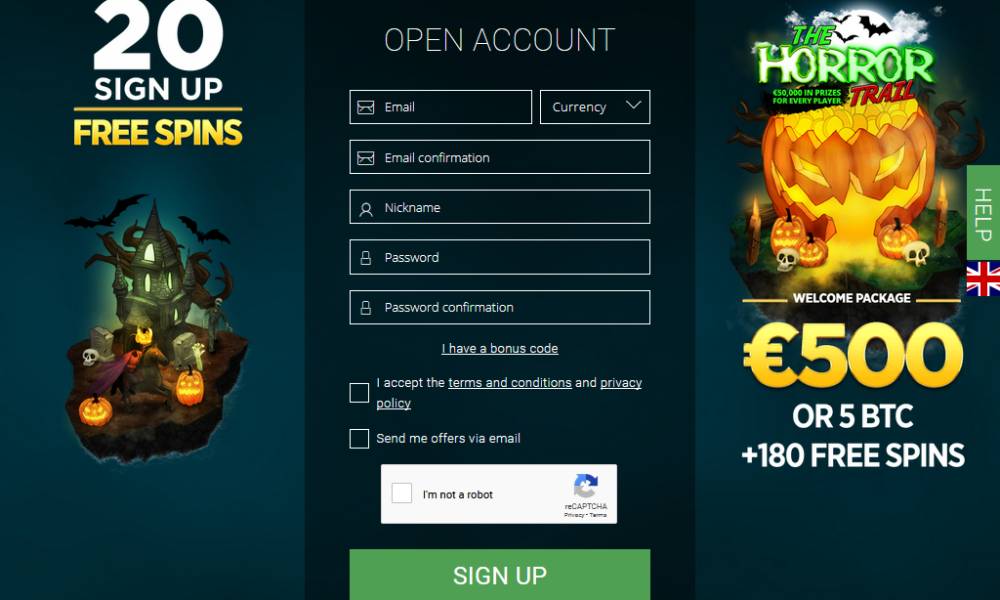Screen dimensions: 1000x600
Task: Click the Currency dropdown chevron arrow
Action: tap(633, 105)
